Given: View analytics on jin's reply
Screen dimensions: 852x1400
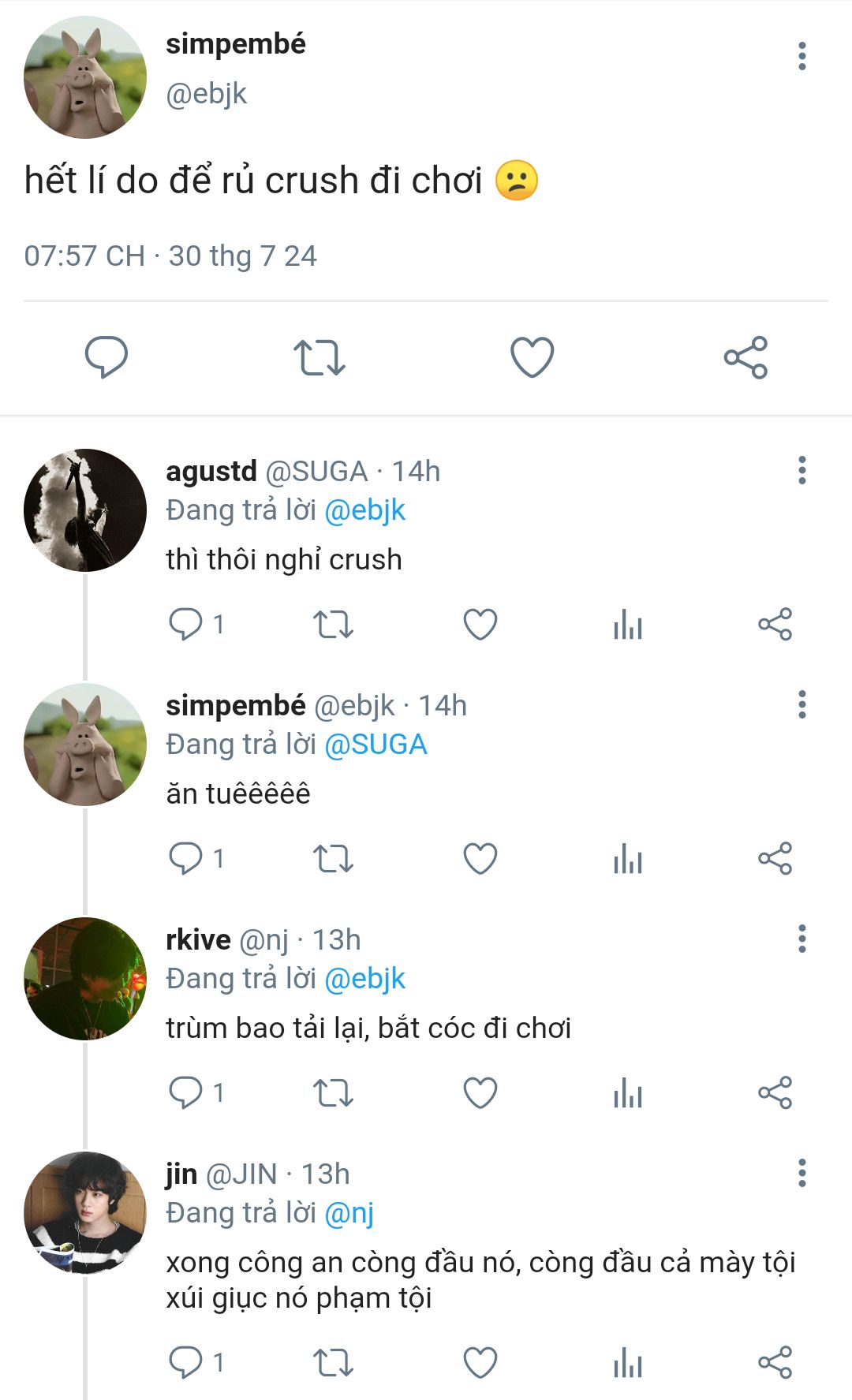Looking at the screenshot, I should coord(628,1363).
